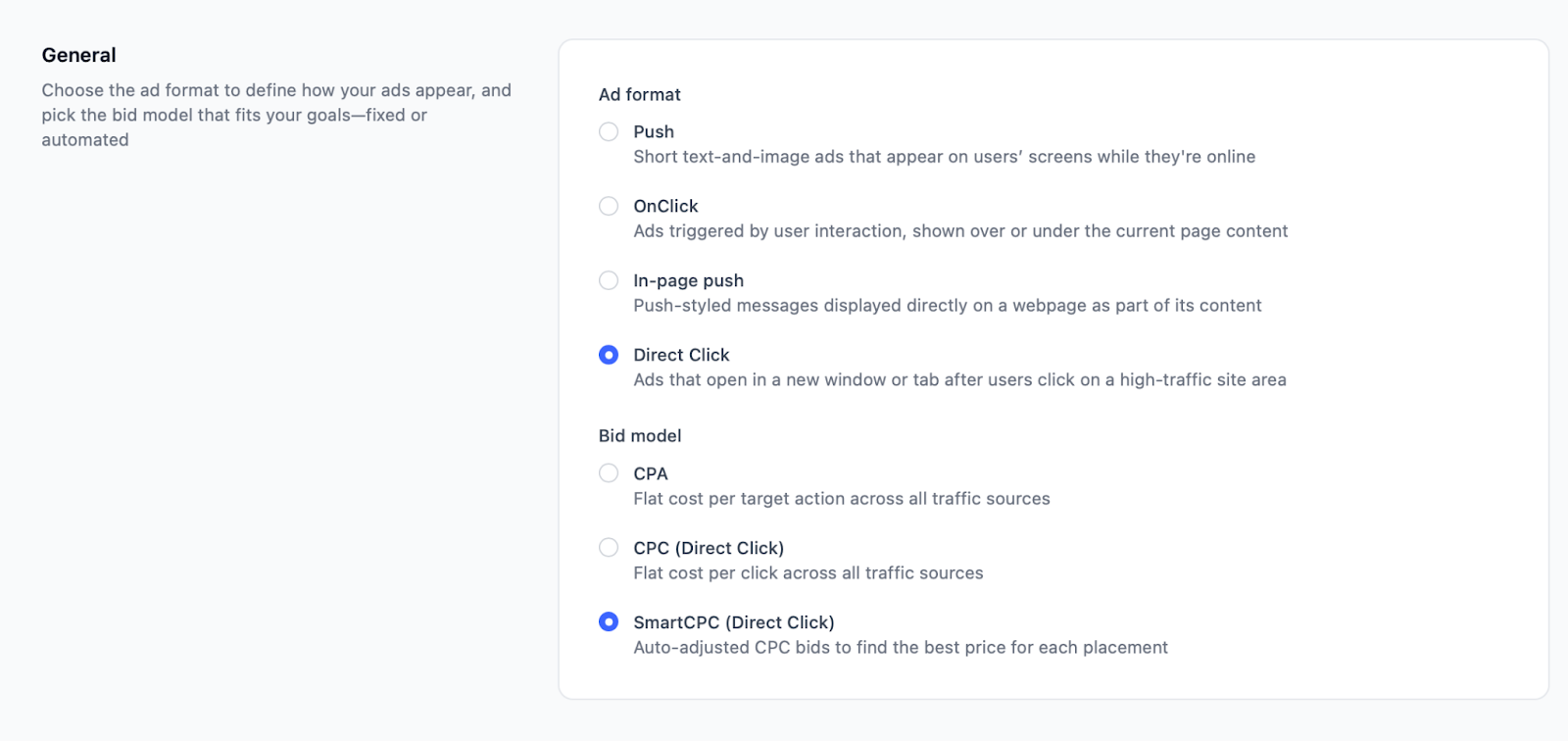
Task: Click the SmartCPC (Direct Click) radio circle
Action: pyautogui.click(x=609, y=622)
